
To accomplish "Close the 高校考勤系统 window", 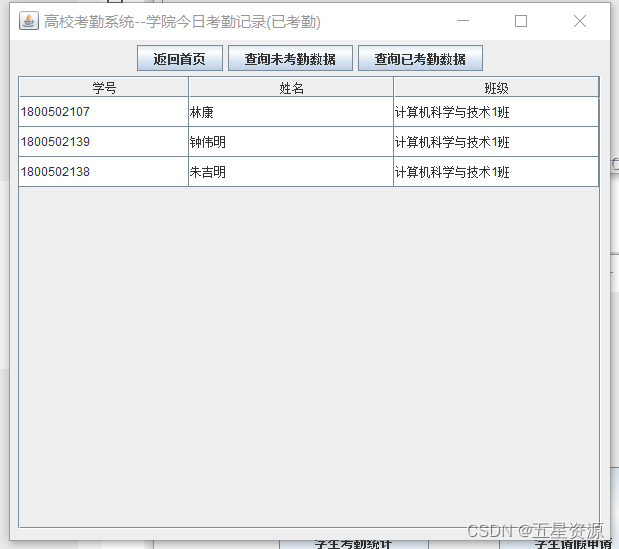I will tap(580, 21).
